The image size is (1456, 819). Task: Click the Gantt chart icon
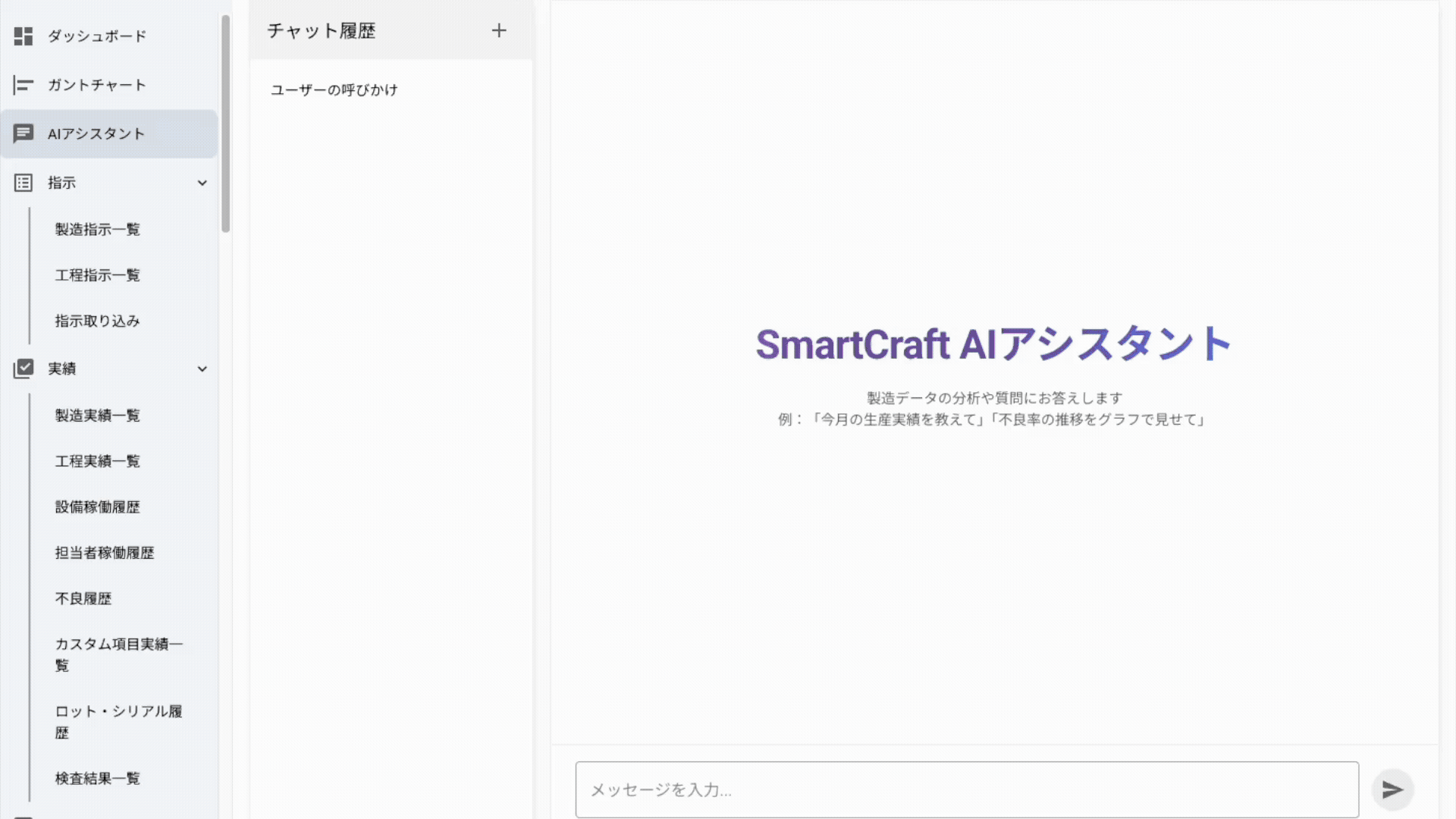[x=24, y=85]
